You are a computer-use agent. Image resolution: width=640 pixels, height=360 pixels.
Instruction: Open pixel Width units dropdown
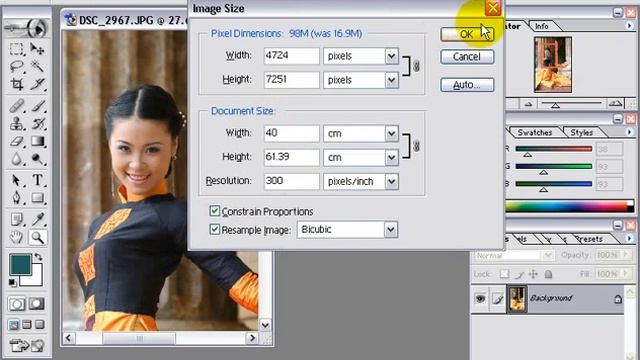(391, 56)
